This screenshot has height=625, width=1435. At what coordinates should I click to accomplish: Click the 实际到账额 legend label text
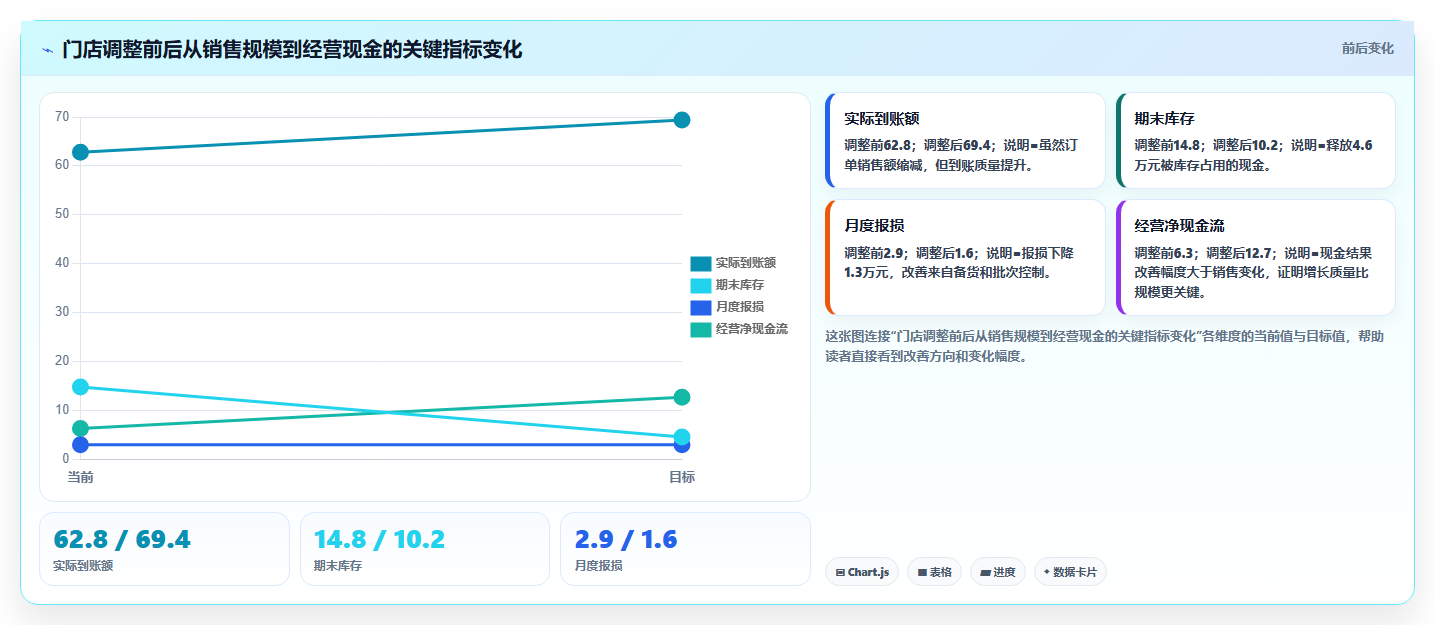[746, 263]
